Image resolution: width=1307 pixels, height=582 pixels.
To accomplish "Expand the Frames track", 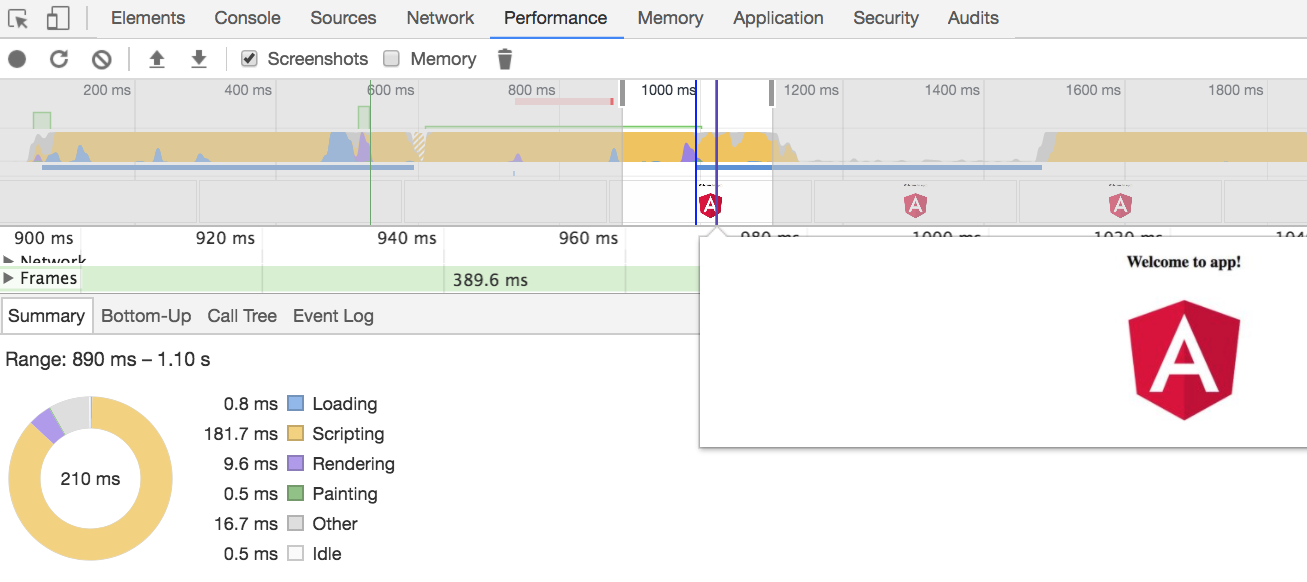I will 9,279.
